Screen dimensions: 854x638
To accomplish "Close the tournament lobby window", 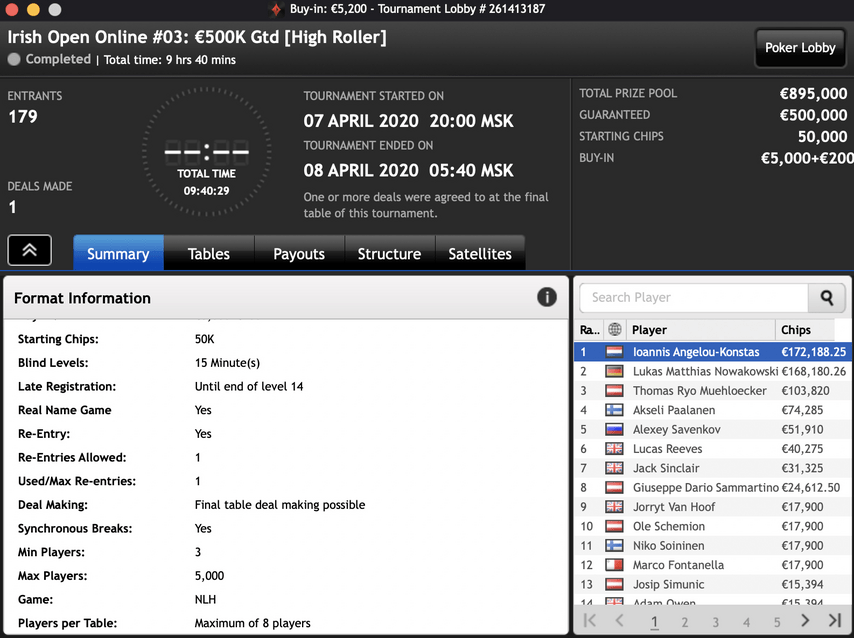I will (11, 9).
